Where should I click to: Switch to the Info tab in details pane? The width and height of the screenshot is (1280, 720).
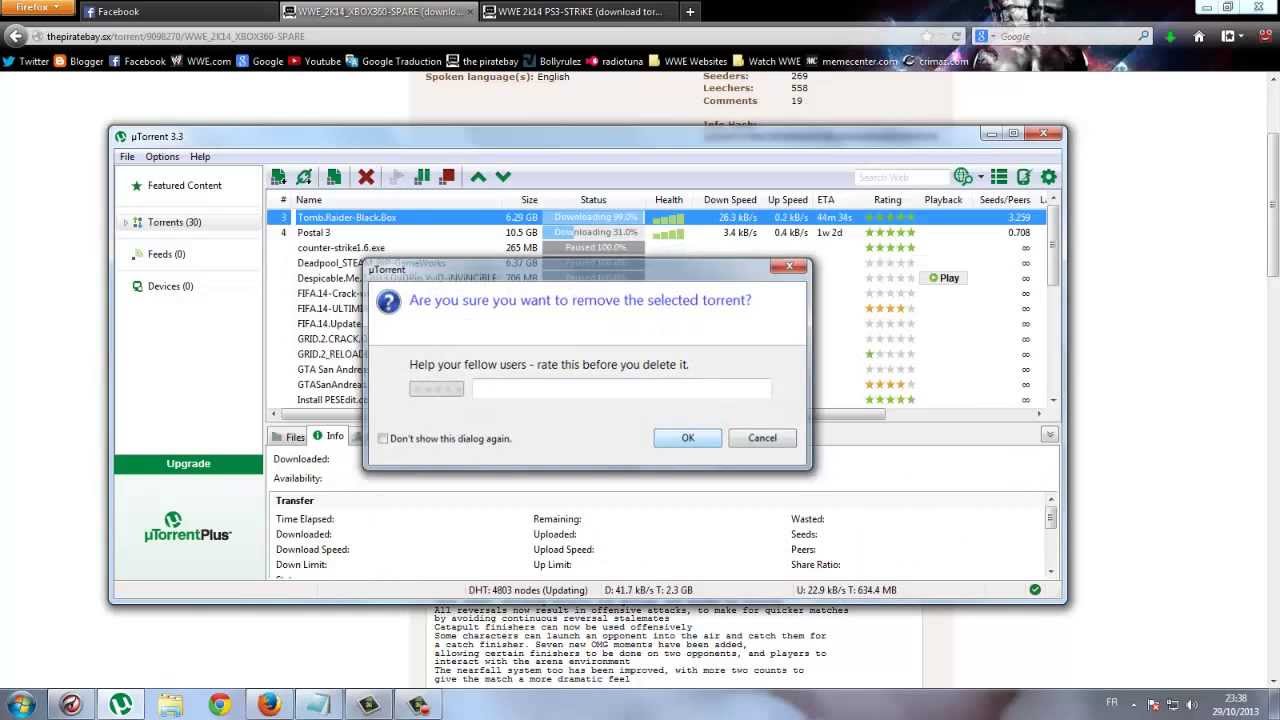click(x=328, y=436)
